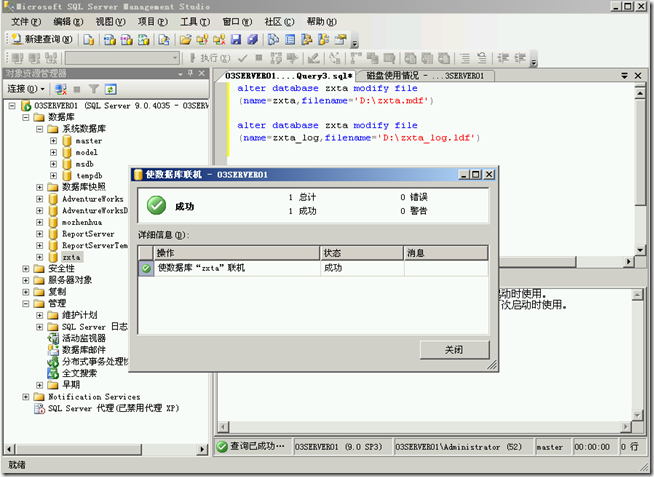Click the Object Explorer pane close button
The image size is (654, 477).
click(201, 73)
